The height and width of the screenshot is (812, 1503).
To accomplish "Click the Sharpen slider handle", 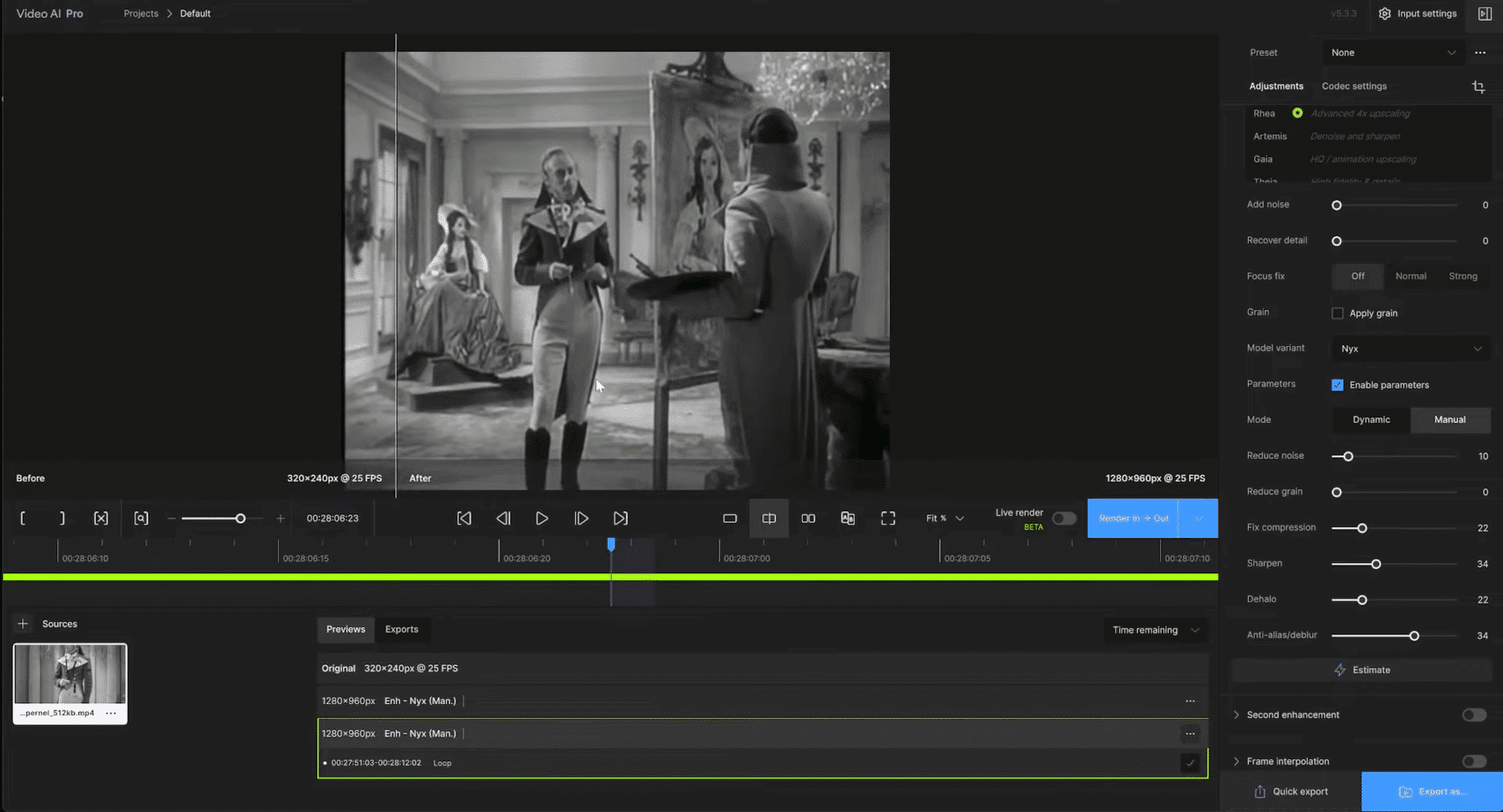I will [1375, 564].
